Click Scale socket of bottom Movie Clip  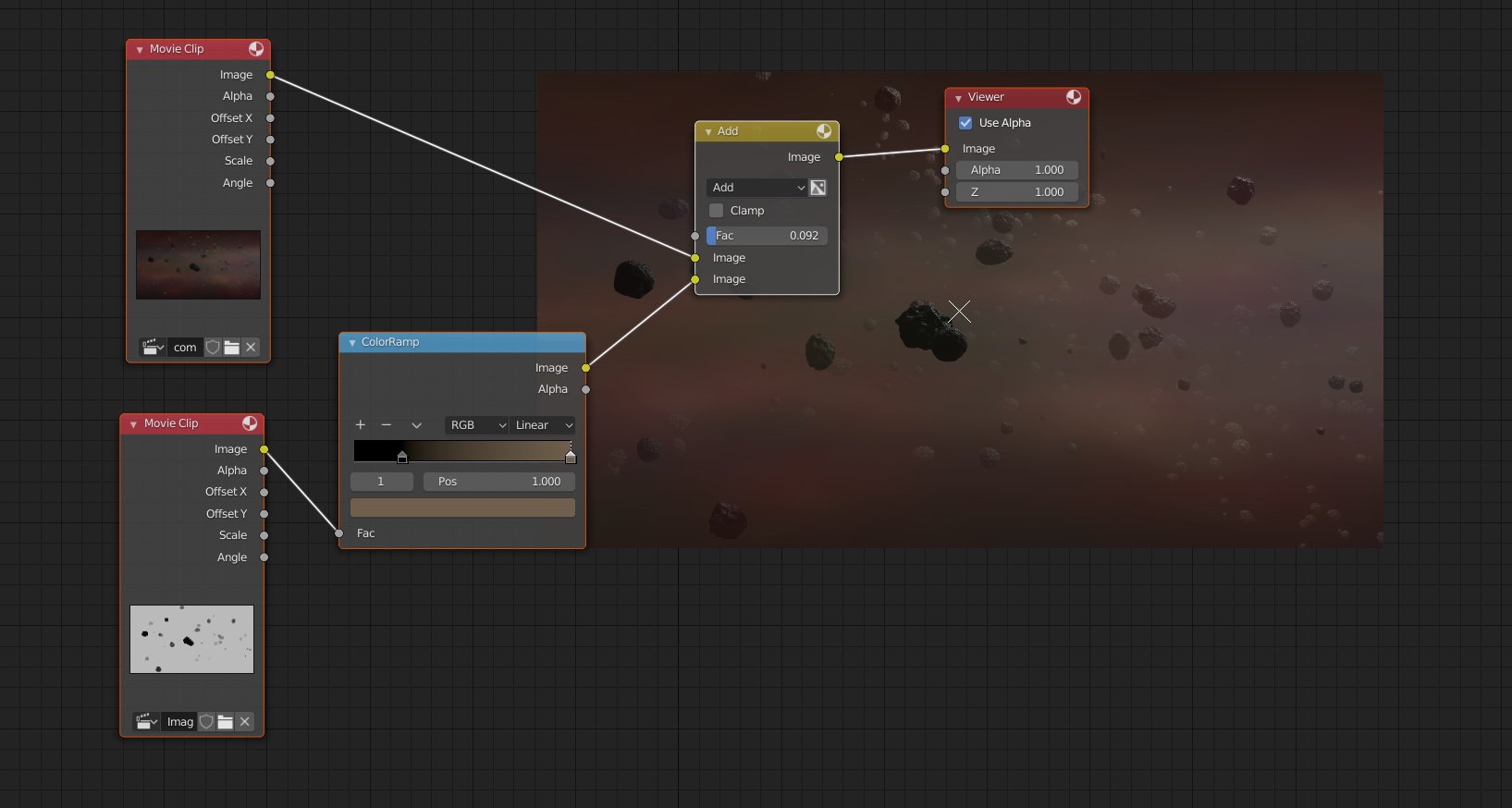coord(264,535)
